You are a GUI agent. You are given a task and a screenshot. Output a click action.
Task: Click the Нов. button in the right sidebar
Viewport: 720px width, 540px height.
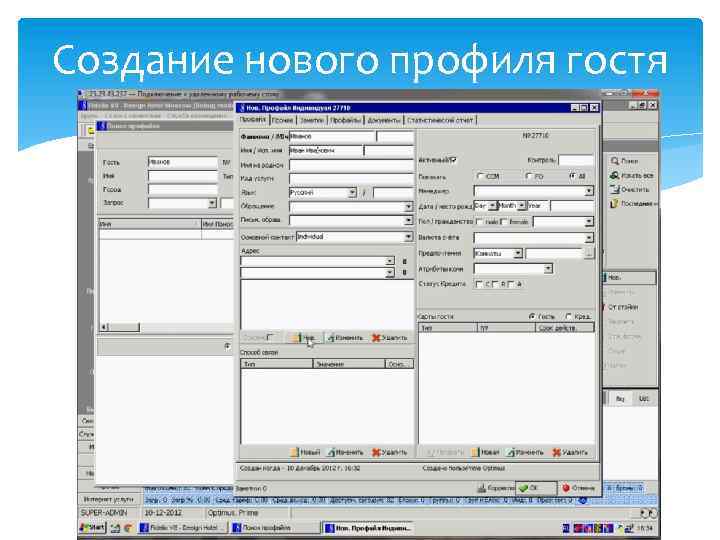[630, 277]
